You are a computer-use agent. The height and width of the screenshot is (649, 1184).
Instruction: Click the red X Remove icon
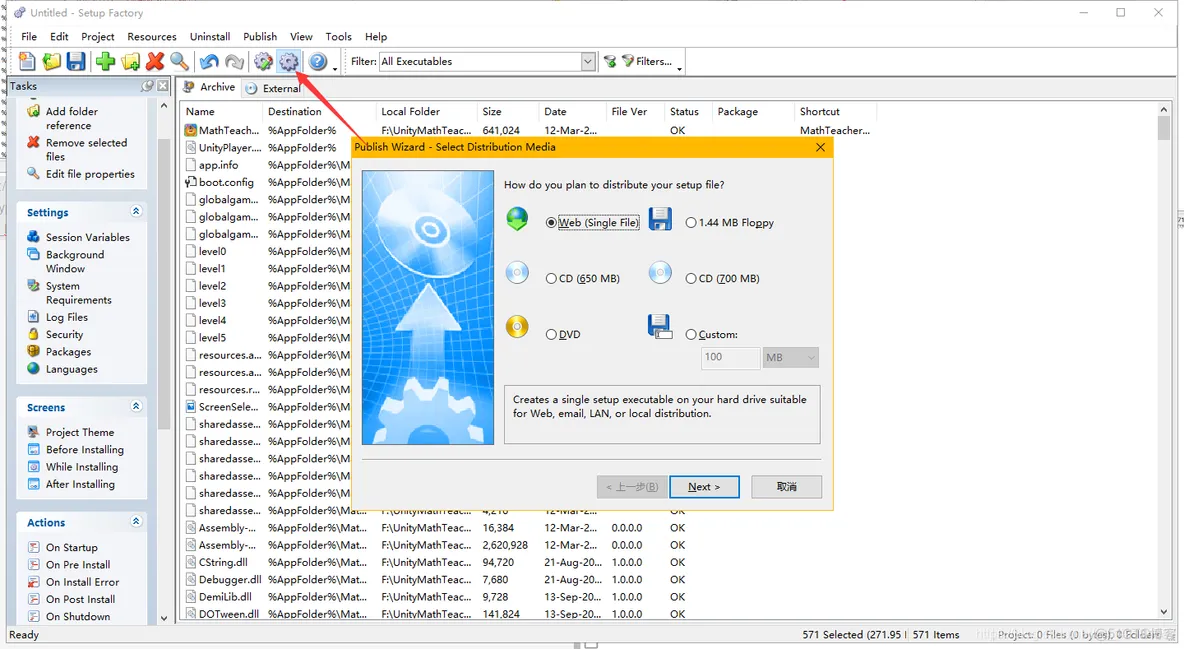pos(155,61)
